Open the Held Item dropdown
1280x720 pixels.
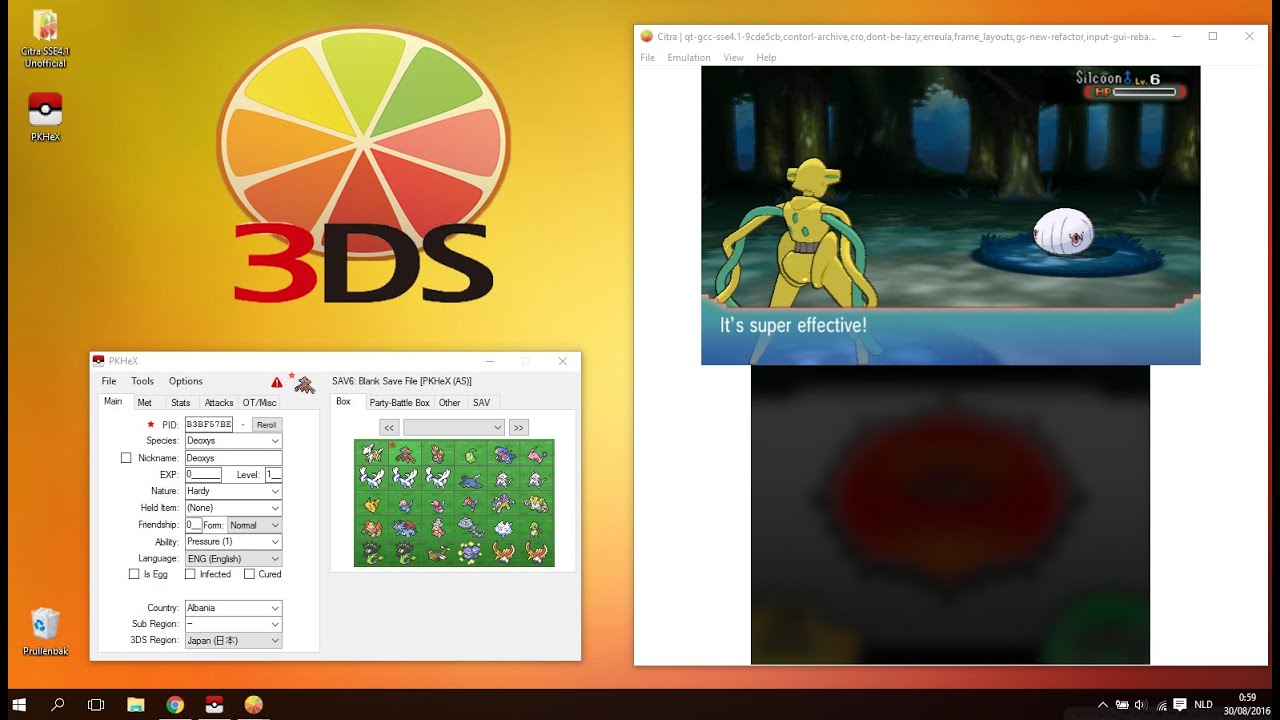tap(233, 508)
